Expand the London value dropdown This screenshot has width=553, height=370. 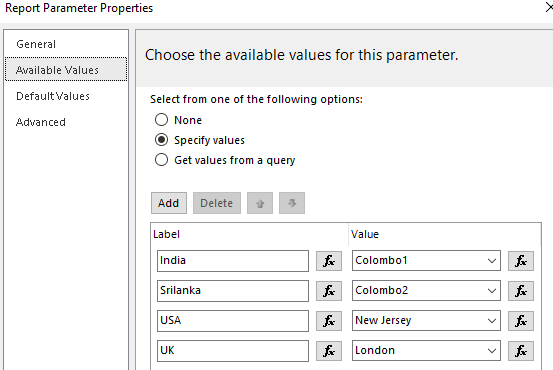[x=492, y=351]
